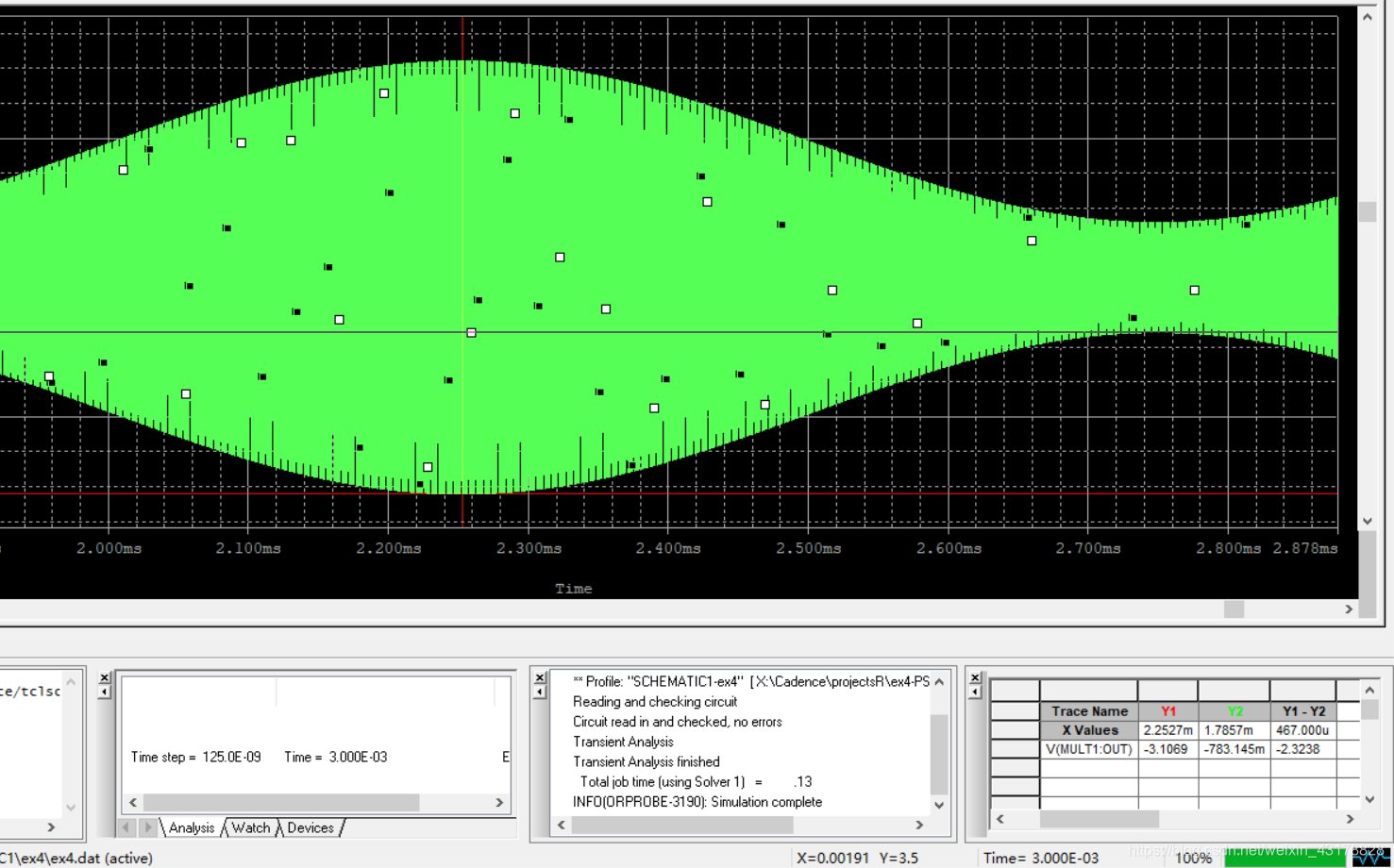Close the simulation status panel
Screen dimensions: 1394x868
point(105,677)
